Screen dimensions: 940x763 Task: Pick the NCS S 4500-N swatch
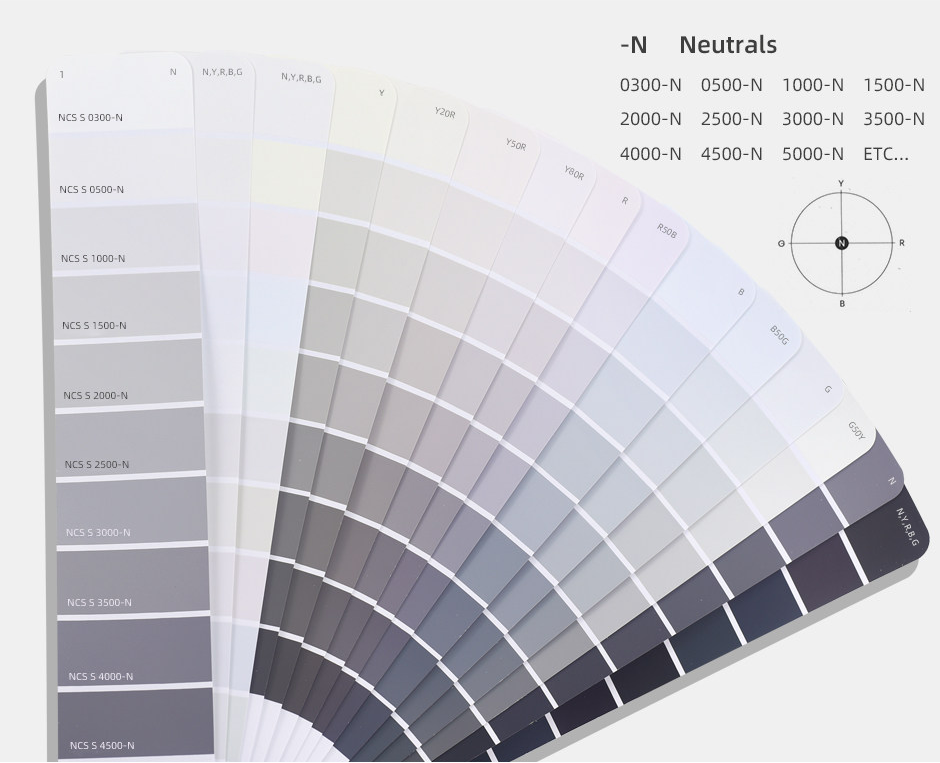[137, 724]
